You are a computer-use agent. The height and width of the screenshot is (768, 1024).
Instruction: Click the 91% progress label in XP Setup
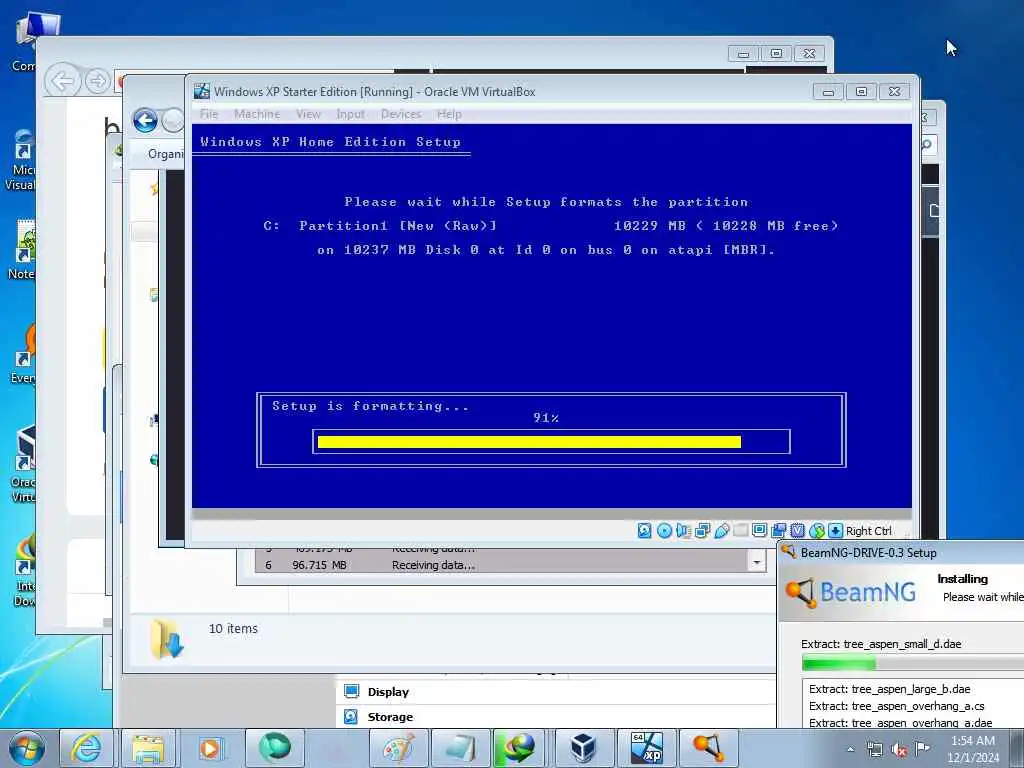point(546,418)
